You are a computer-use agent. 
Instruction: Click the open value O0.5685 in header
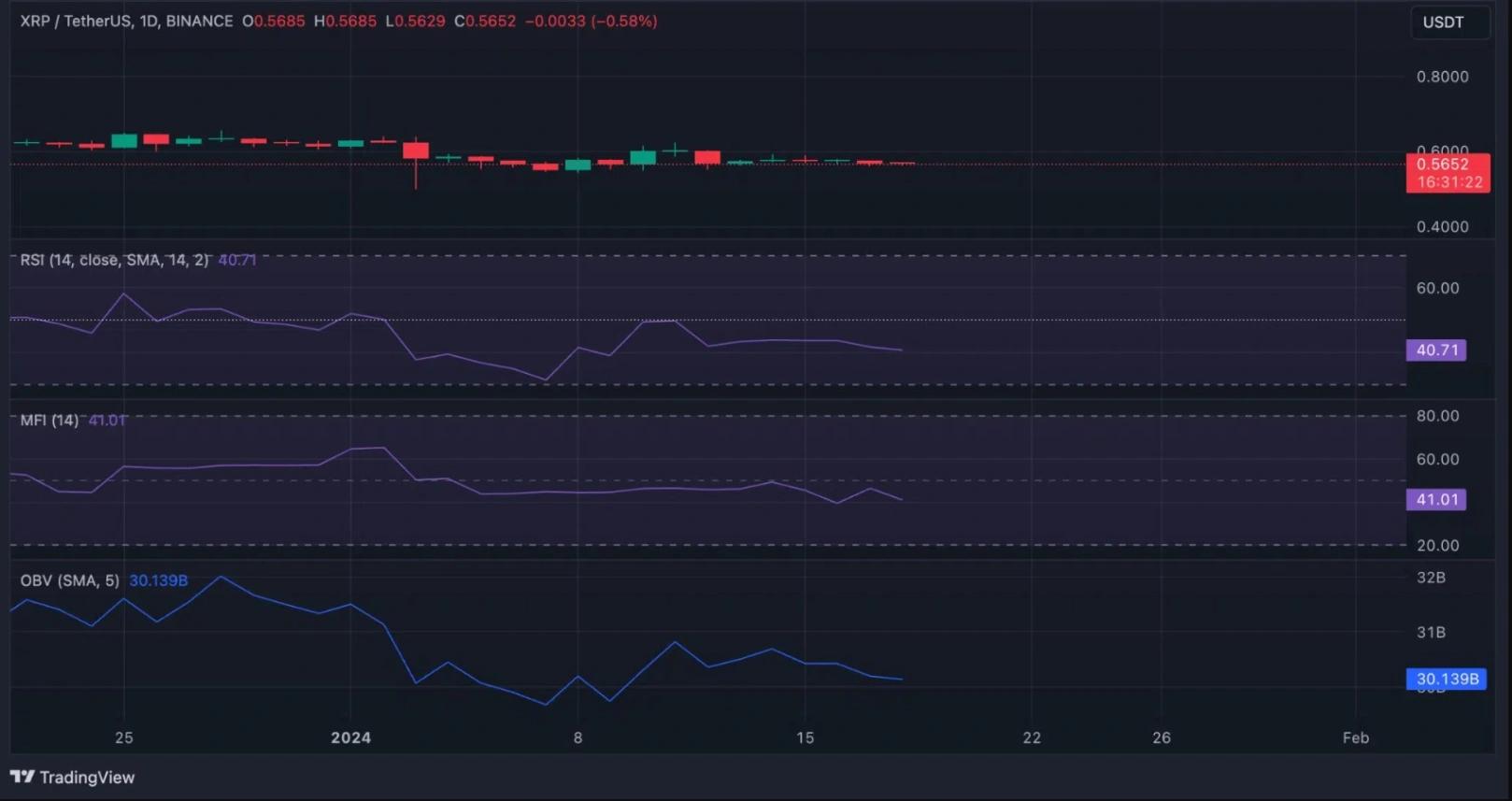pos(274,21)
